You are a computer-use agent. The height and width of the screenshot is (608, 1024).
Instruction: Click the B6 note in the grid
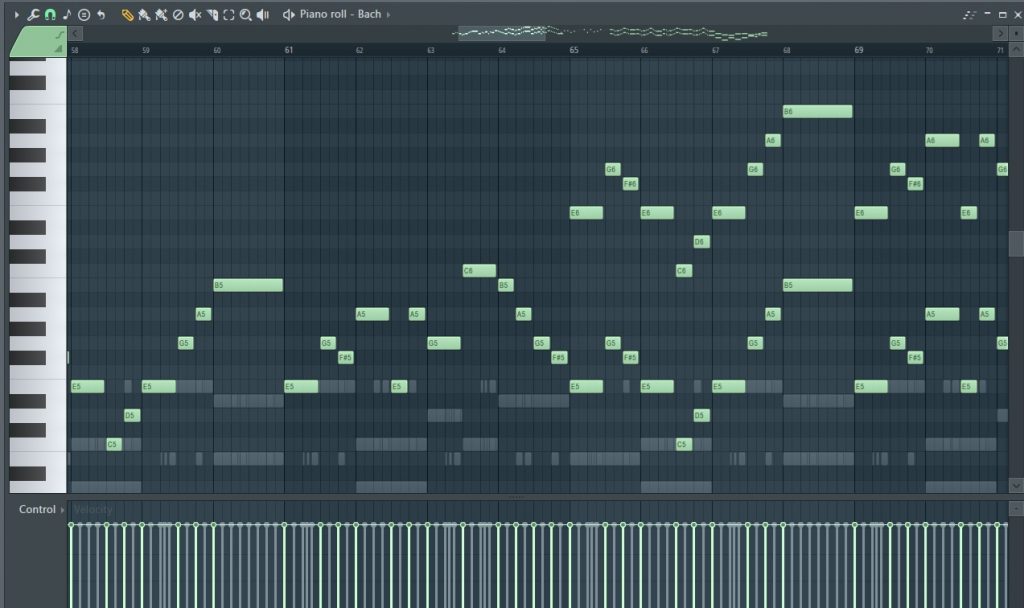817,112
